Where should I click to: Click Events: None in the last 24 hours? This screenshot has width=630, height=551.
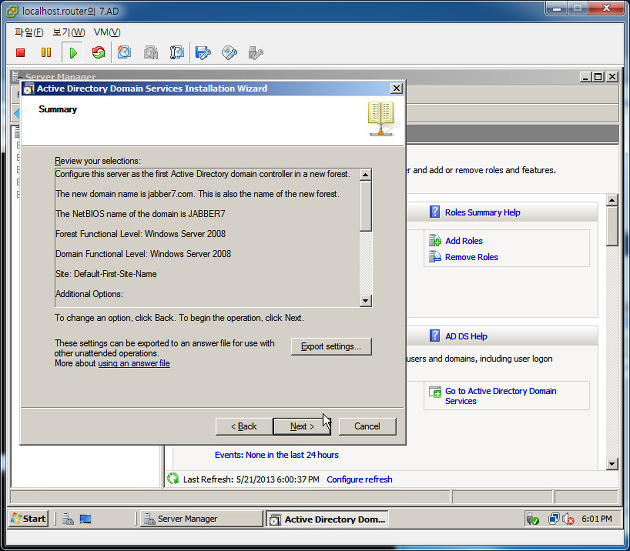click(x=276, y=455)
